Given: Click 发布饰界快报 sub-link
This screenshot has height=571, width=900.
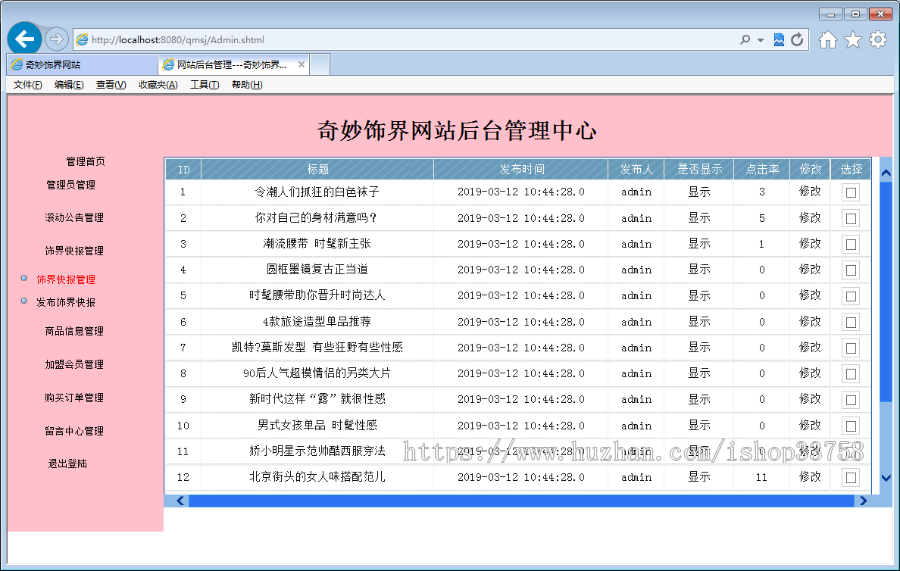Looking at the screenshot, I should (x=66, y=302).
